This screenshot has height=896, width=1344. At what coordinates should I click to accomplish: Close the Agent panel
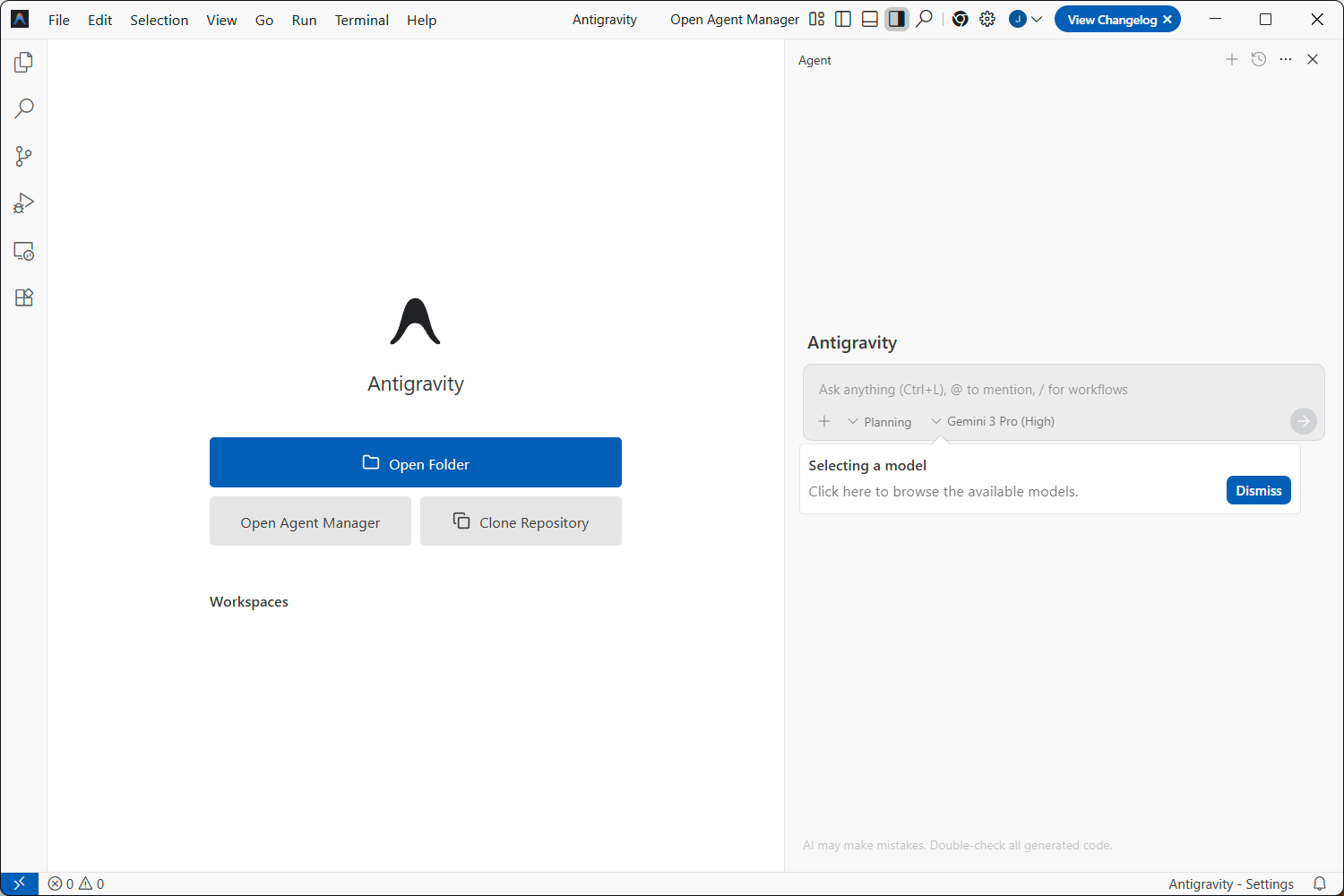(x=1313, y=59)
